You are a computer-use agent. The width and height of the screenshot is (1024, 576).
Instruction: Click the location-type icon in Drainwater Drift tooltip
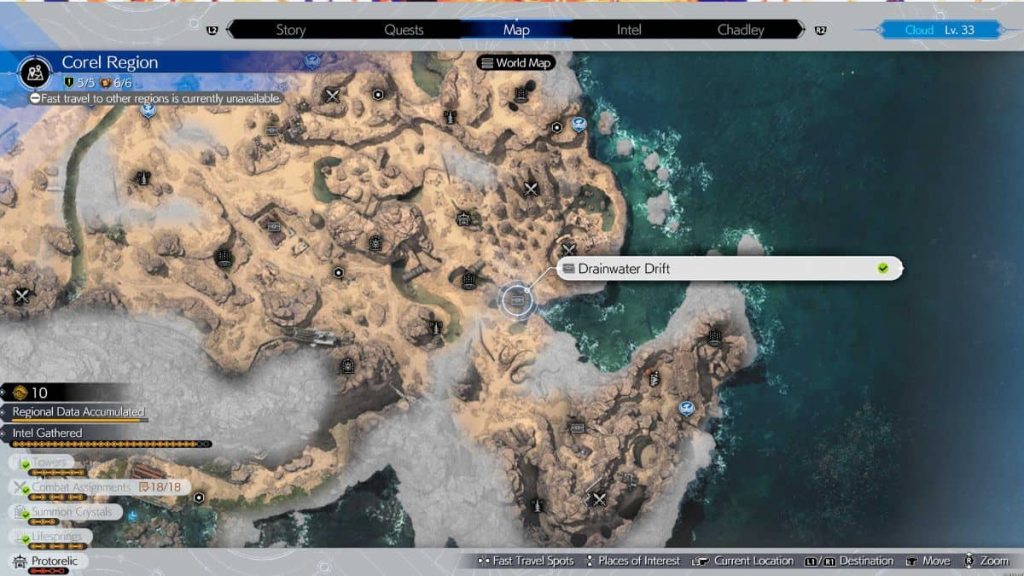point(569,268)
